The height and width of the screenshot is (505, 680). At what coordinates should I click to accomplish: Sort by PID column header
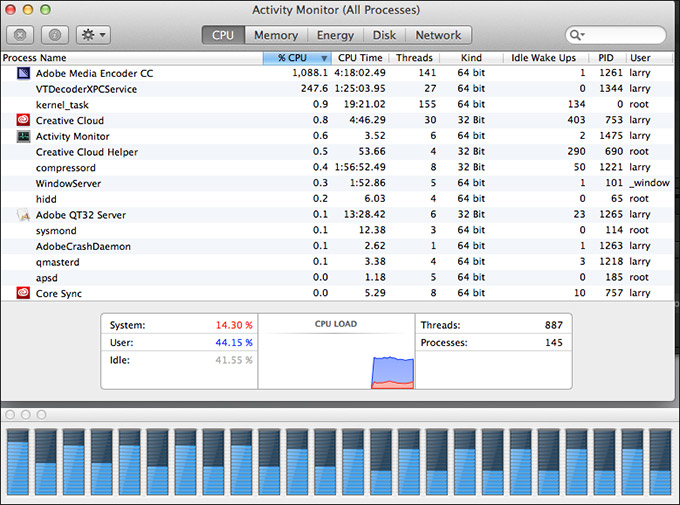pyautogui.click(x=606, y=58)
